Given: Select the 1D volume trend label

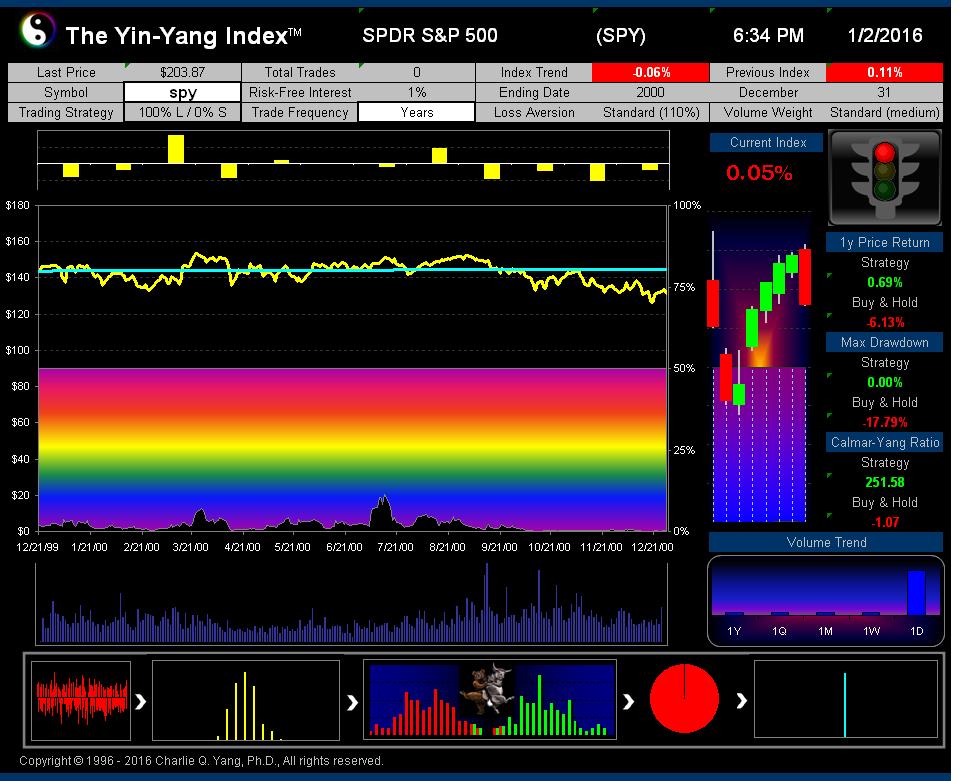Looking at the screenshot, I should pyautogui.click(x=917, y=631).
